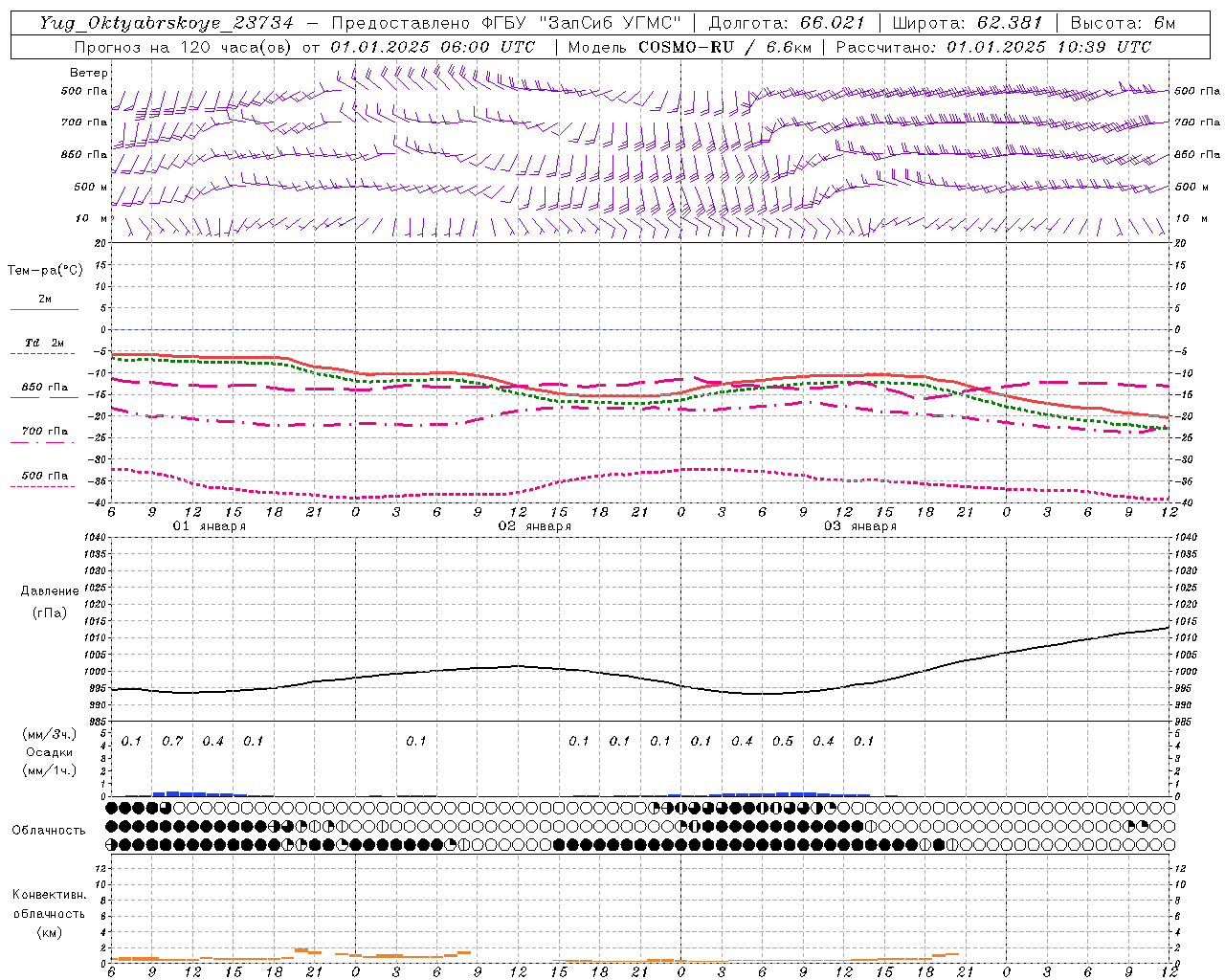This screenshot has height=980, width=1225.
Task: Click the 850 гПа temperature legend entry
Action: (x=45, y=388)
